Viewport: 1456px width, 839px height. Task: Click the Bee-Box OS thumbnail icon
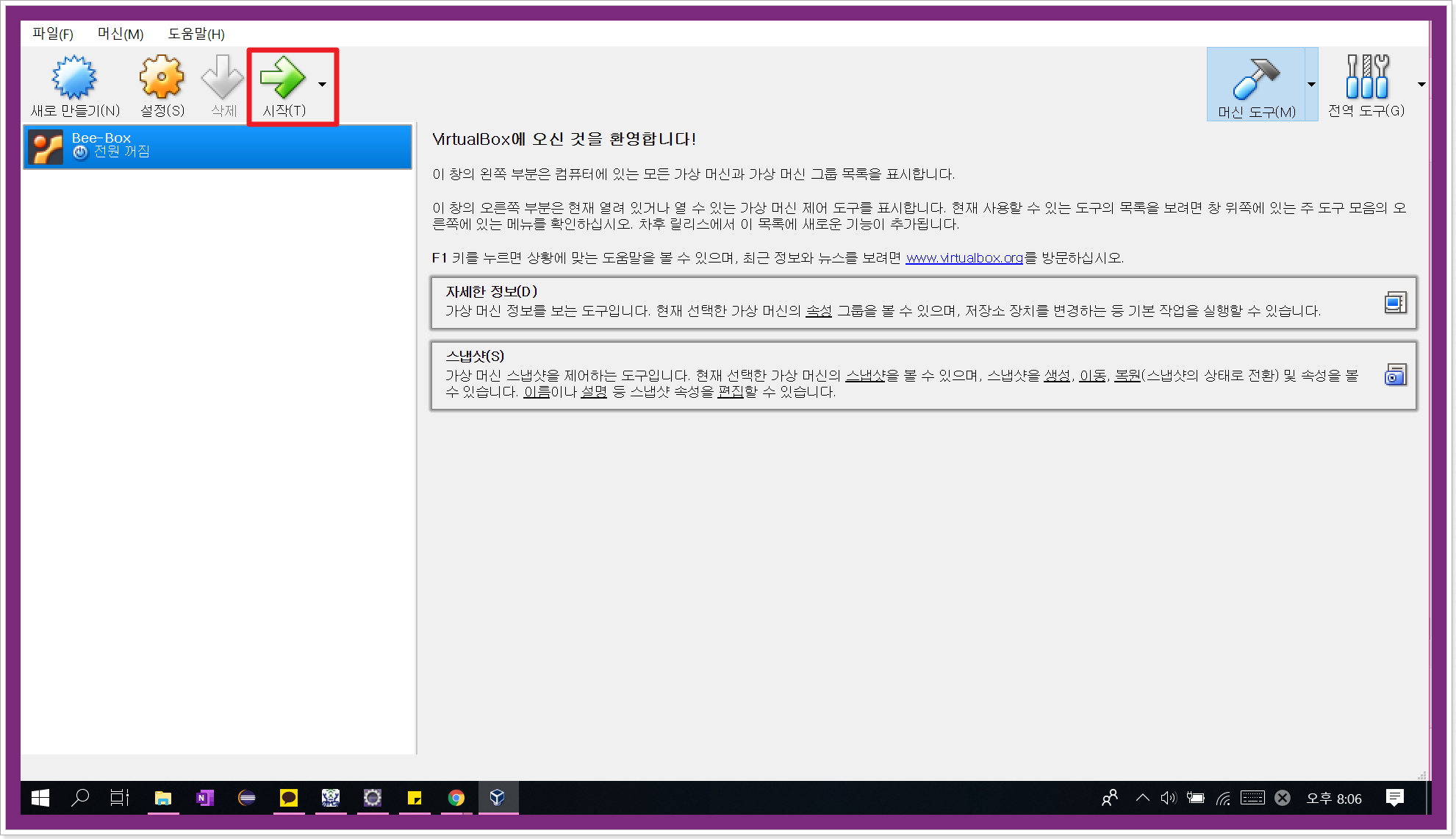pyautogui.click(x=46, y=147)
